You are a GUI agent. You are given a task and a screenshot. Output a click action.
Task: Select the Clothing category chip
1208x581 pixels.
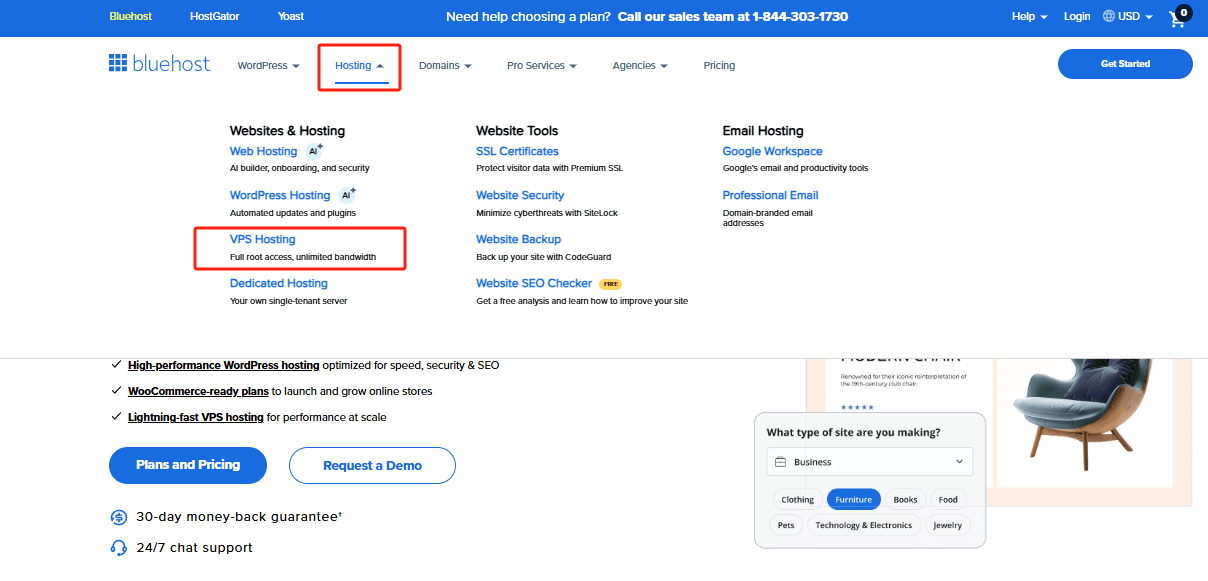click(797, 499)
